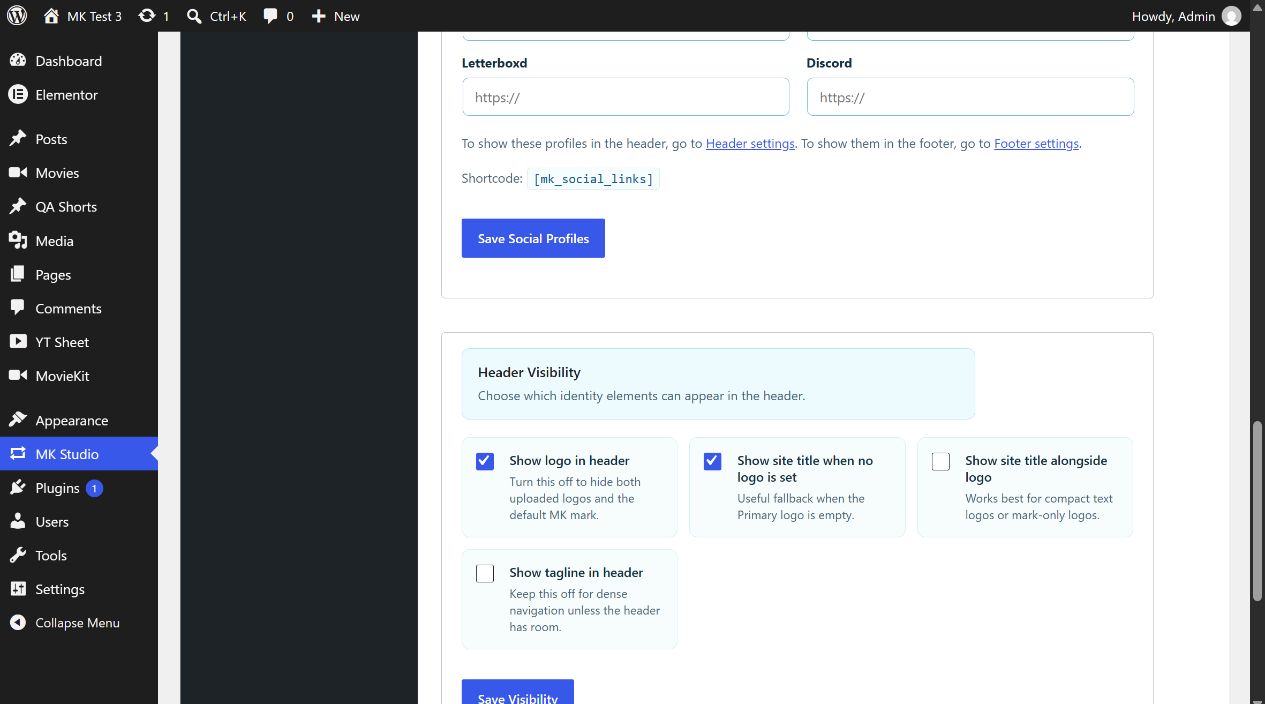Click the WordPress logo icon
This screenshot has width=1265, height=704.
pyautogui.click(x=17, y=16)
